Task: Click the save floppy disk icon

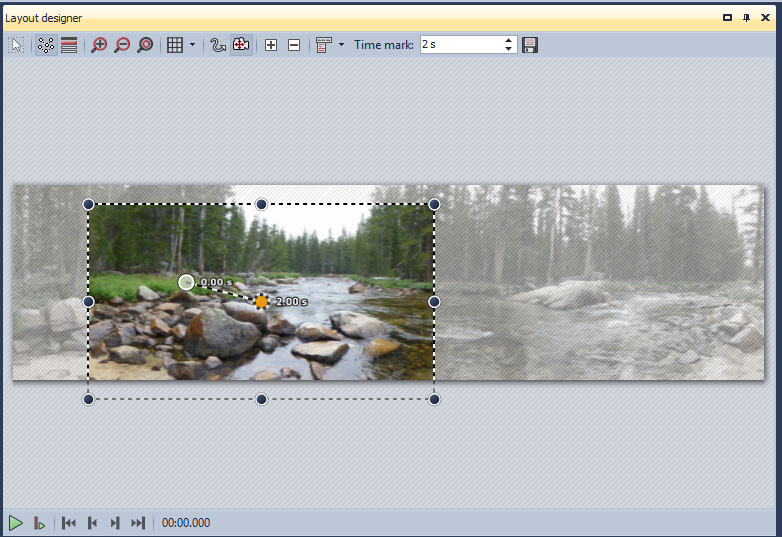Action: (530, 45)
